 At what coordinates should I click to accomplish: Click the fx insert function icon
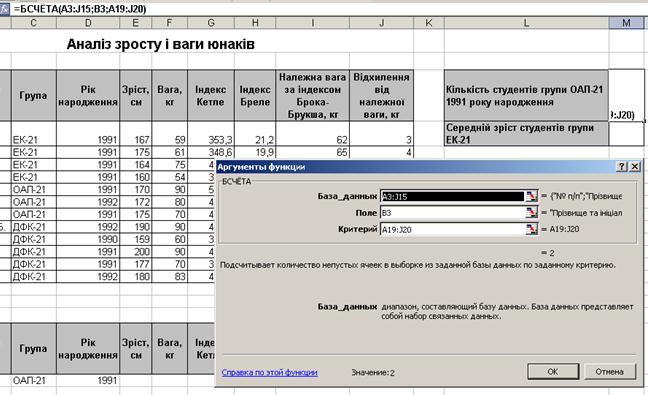click(5, 9)
